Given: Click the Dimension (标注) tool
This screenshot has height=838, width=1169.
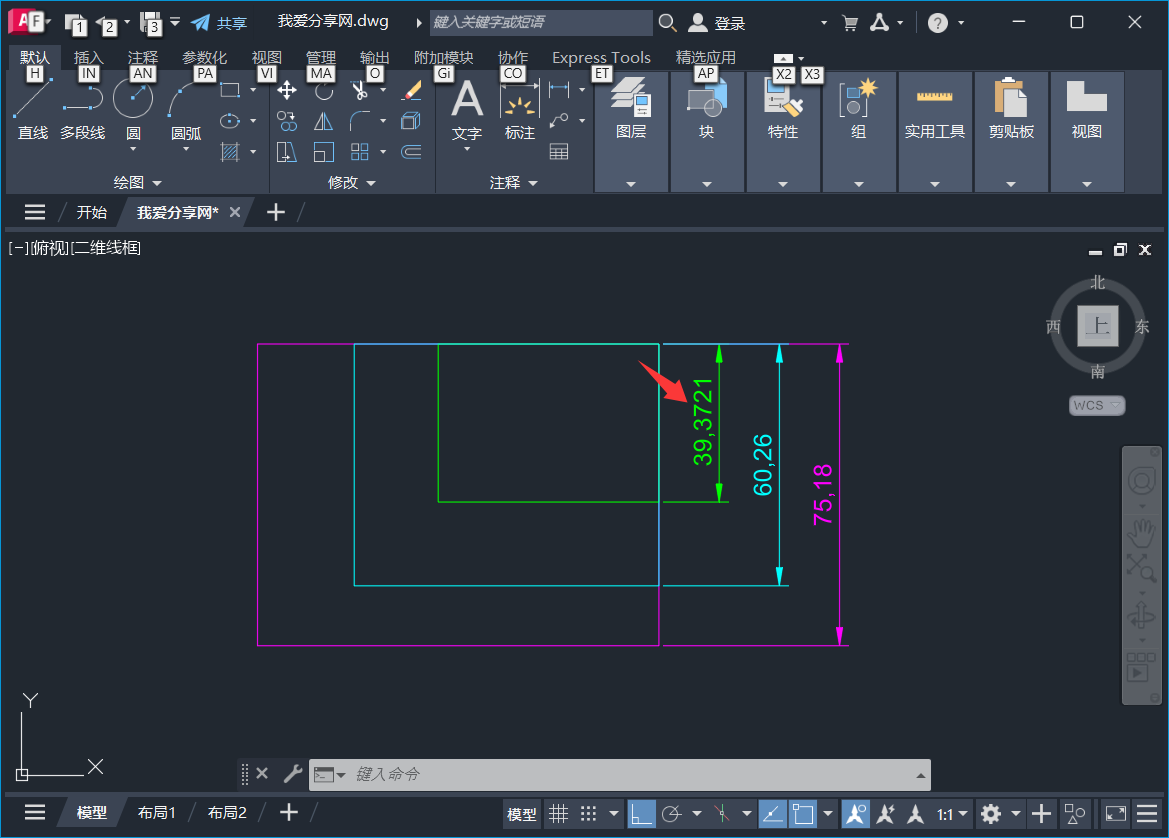Looking at the screenshot, I should 520,110.
